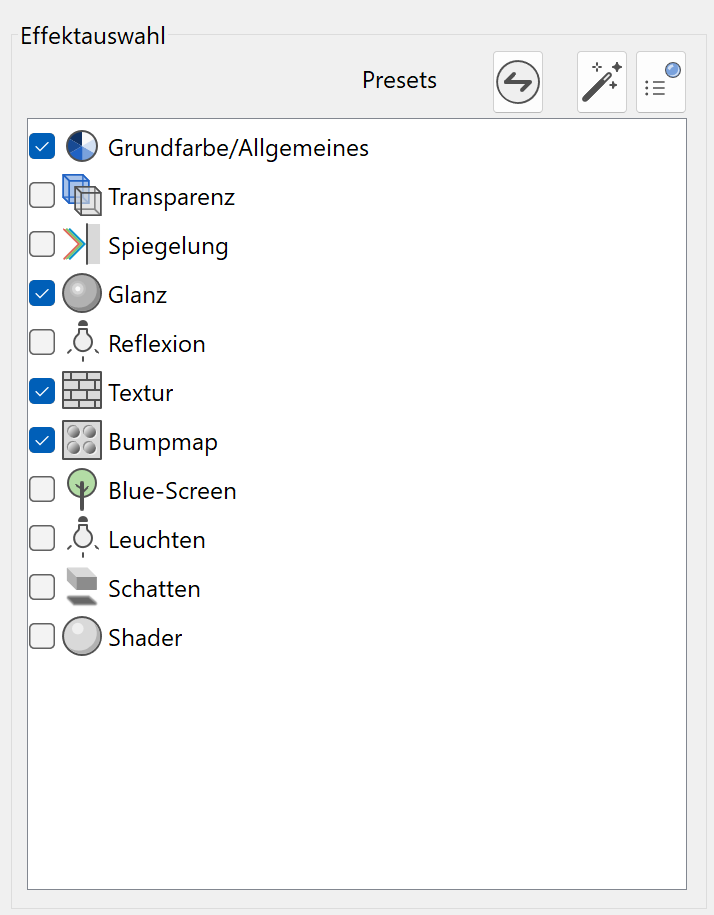Select the Grundfarbe/Allgemeines label
Image resolution: width=714 pixels, height=915 pixels.
239,148
